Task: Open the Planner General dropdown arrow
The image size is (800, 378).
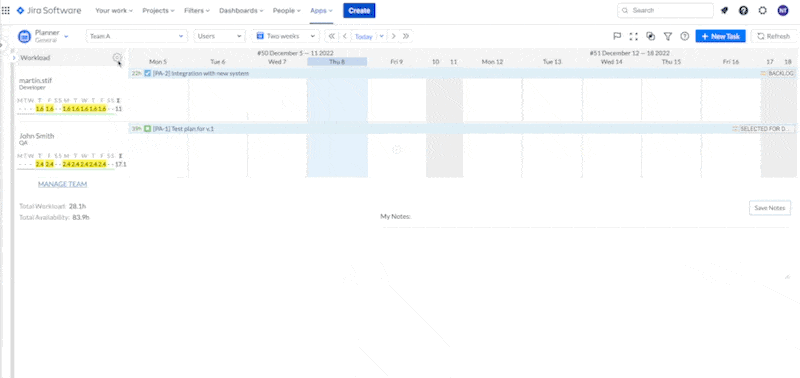Action: 66,36
